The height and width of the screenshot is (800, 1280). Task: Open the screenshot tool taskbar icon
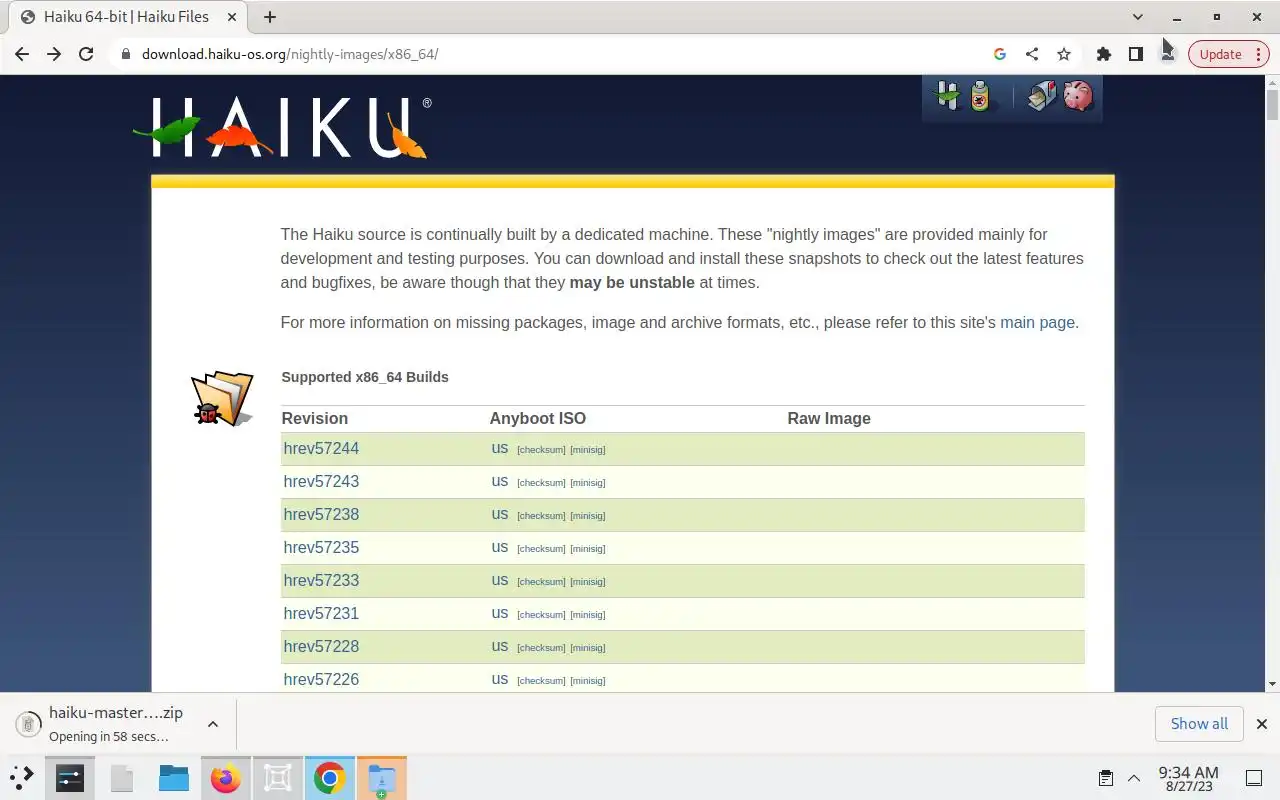278,777
